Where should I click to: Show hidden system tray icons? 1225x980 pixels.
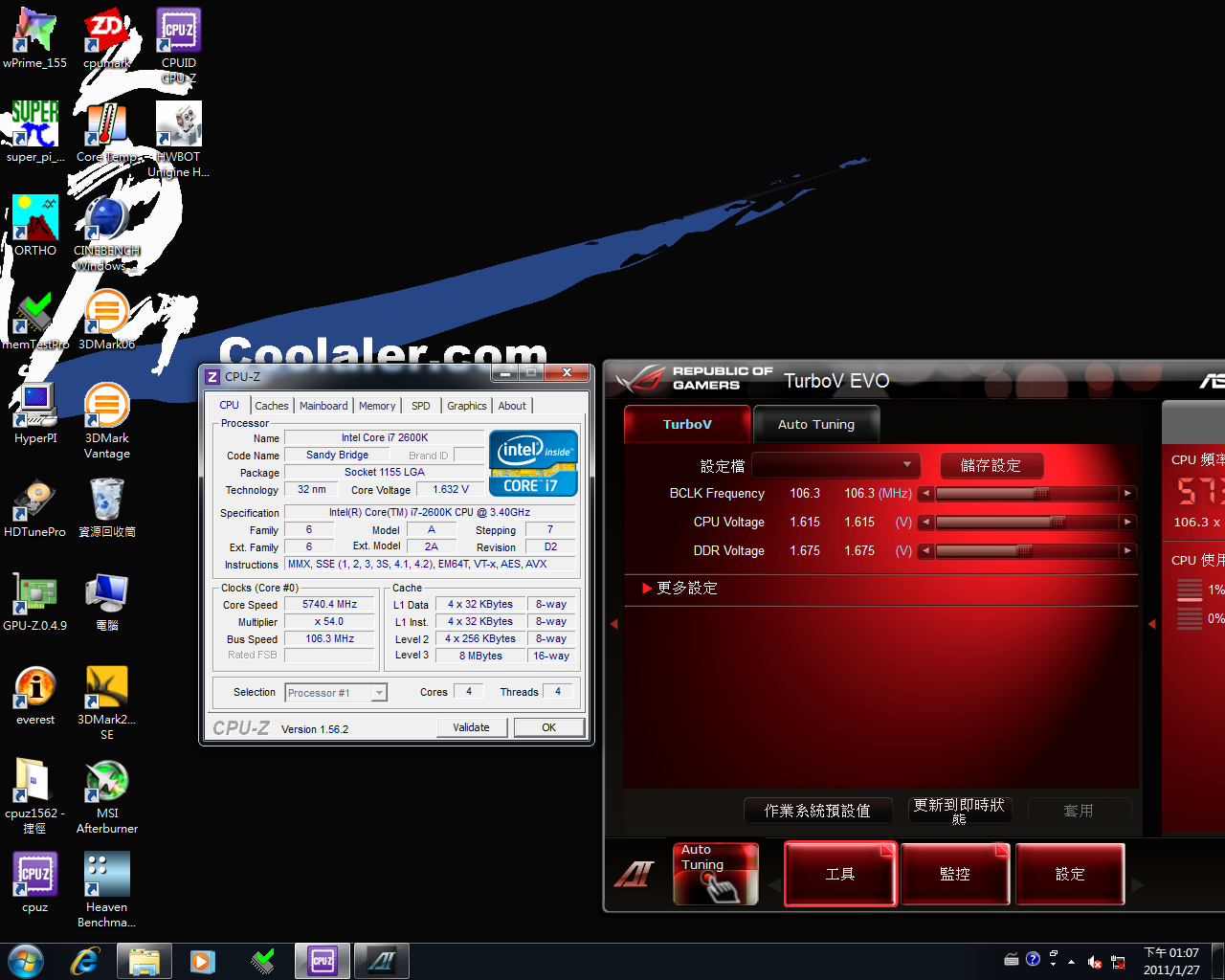1071,962
